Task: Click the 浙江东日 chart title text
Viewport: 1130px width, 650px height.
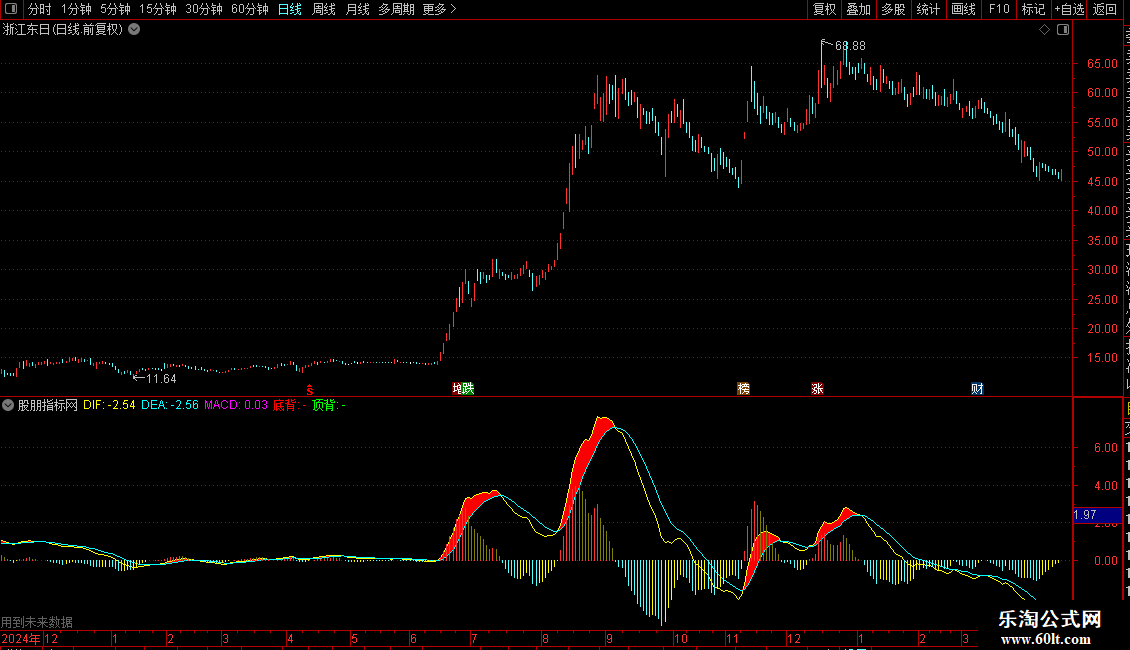Action: point(63,30)
